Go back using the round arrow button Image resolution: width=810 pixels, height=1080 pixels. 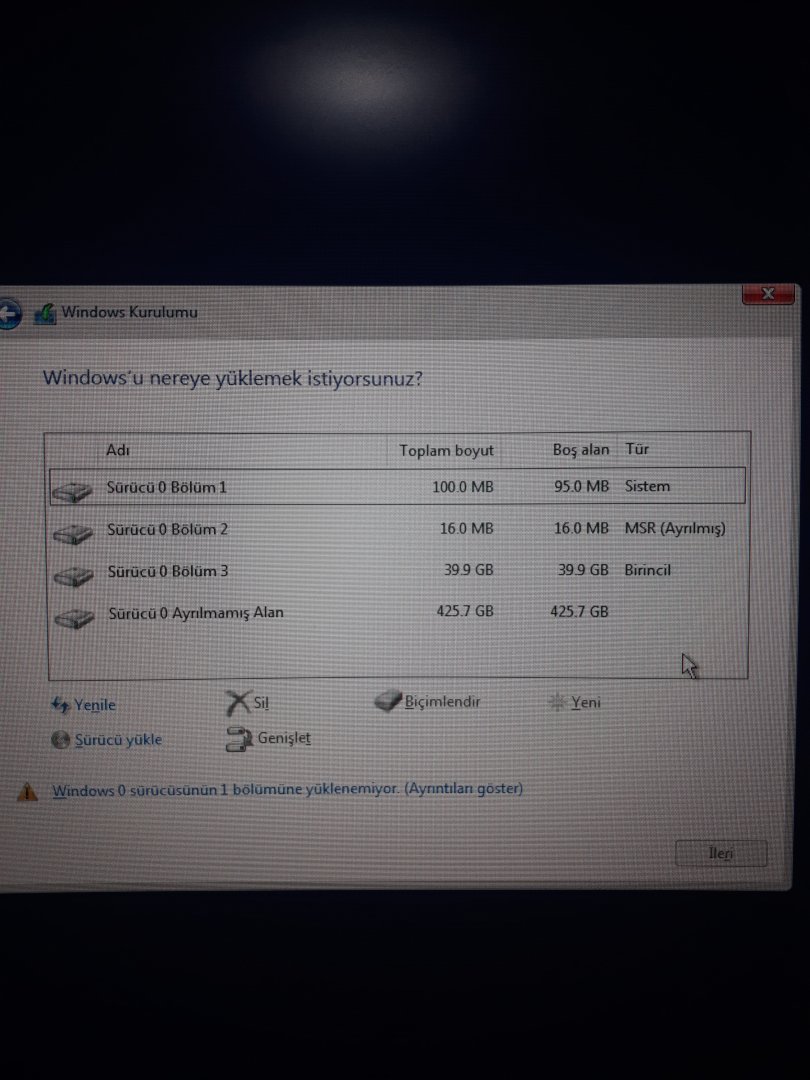click(8, 314)
